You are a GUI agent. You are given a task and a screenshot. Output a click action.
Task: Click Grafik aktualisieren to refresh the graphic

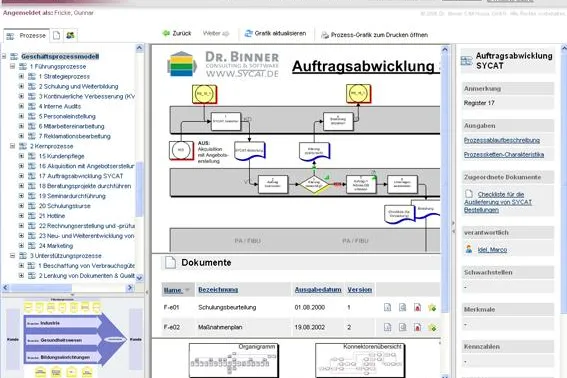(275, 33)
